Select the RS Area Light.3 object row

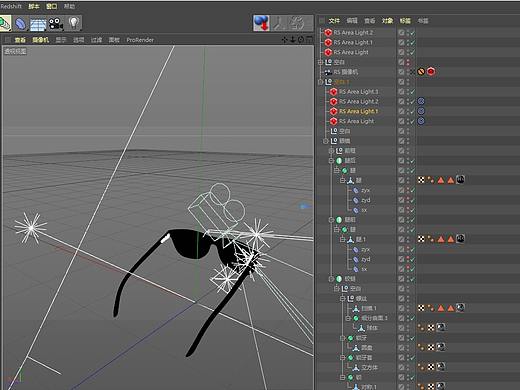358,92
